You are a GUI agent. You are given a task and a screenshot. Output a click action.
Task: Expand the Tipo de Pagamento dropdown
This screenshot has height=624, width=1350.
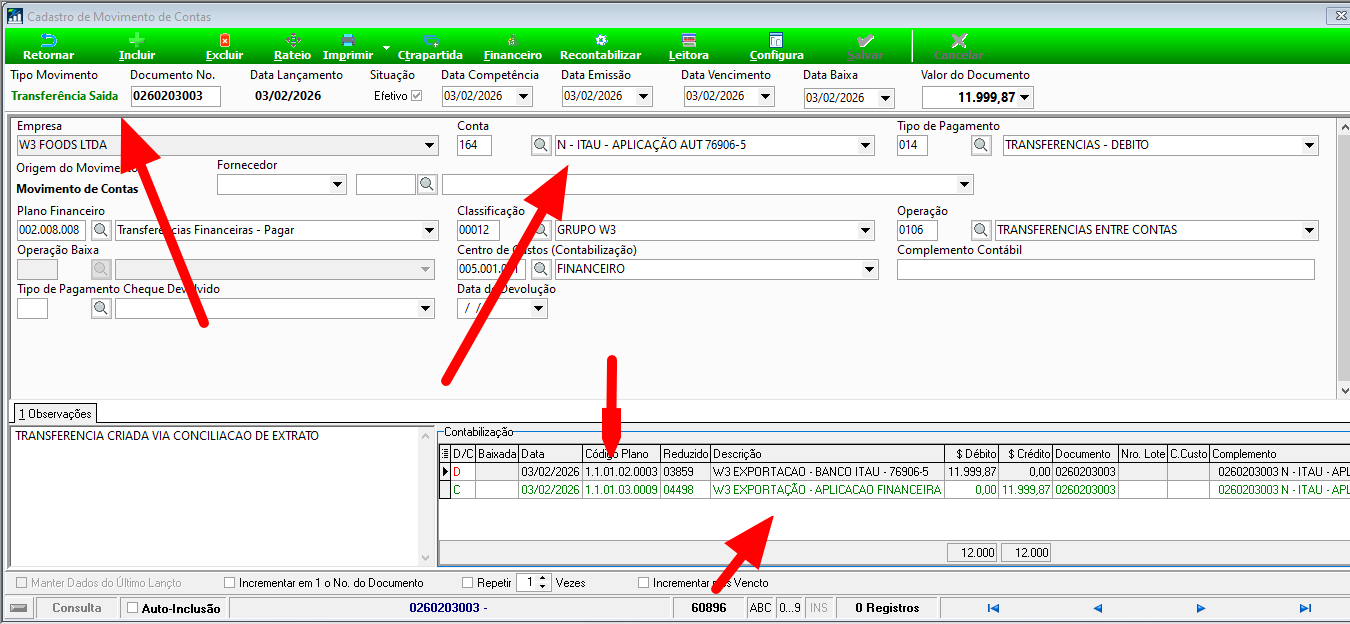pyautogui.click(x=1309, y=146)
